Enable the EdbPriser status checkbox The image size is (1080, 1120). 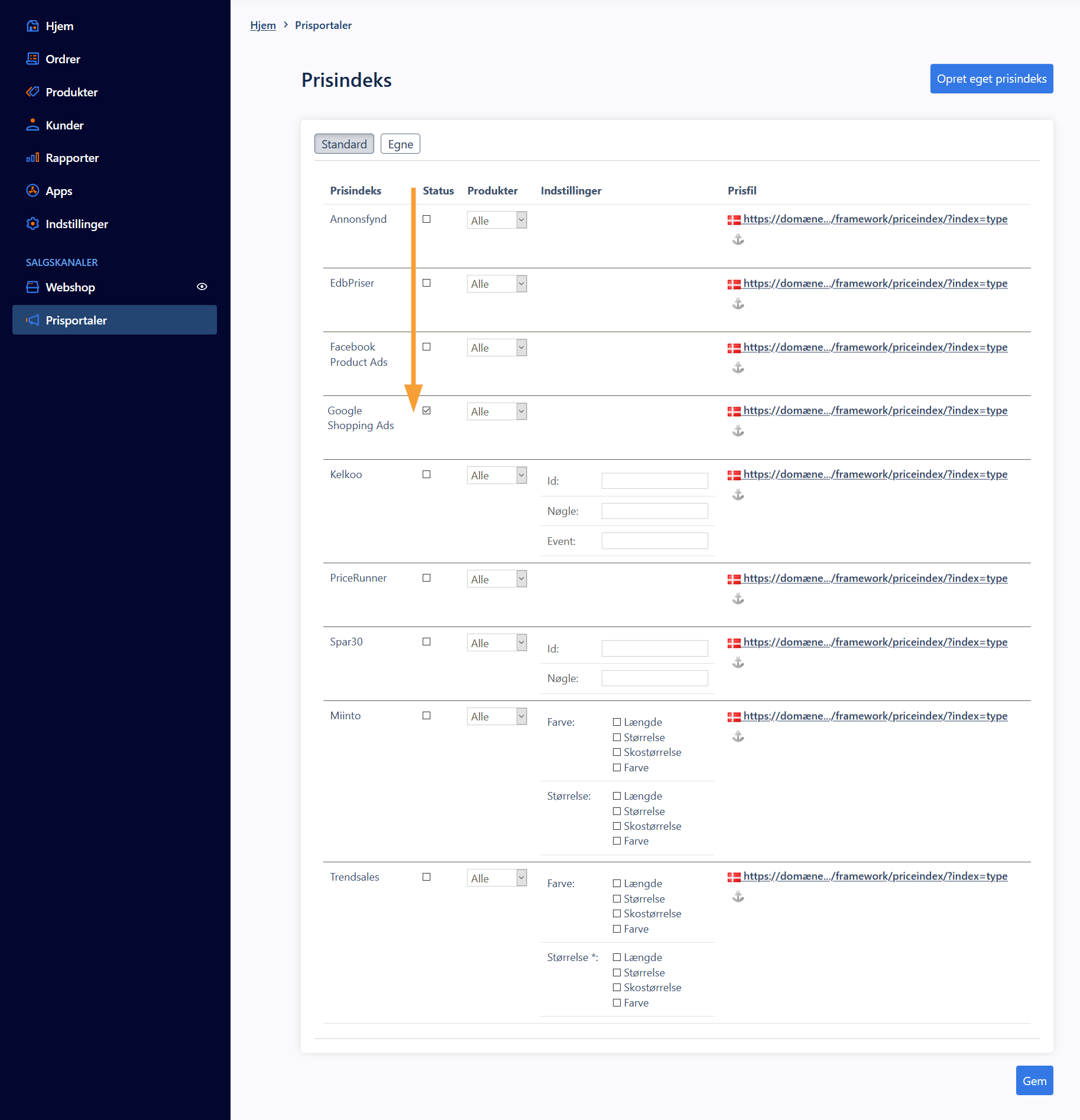pos(427,283)
